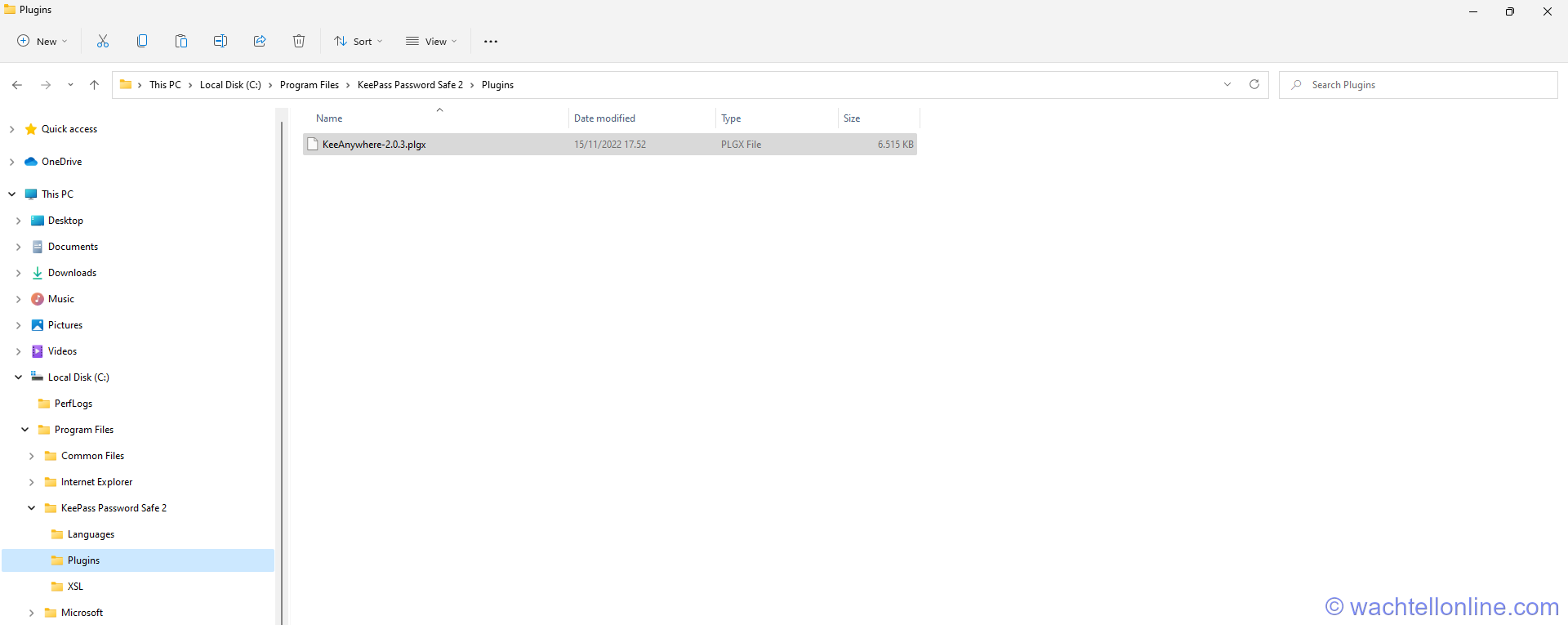The height and width of the screenshot is (625, 1568).
Task: Click Local Disk (C:) breadcrumb segment
Action: 230,85
